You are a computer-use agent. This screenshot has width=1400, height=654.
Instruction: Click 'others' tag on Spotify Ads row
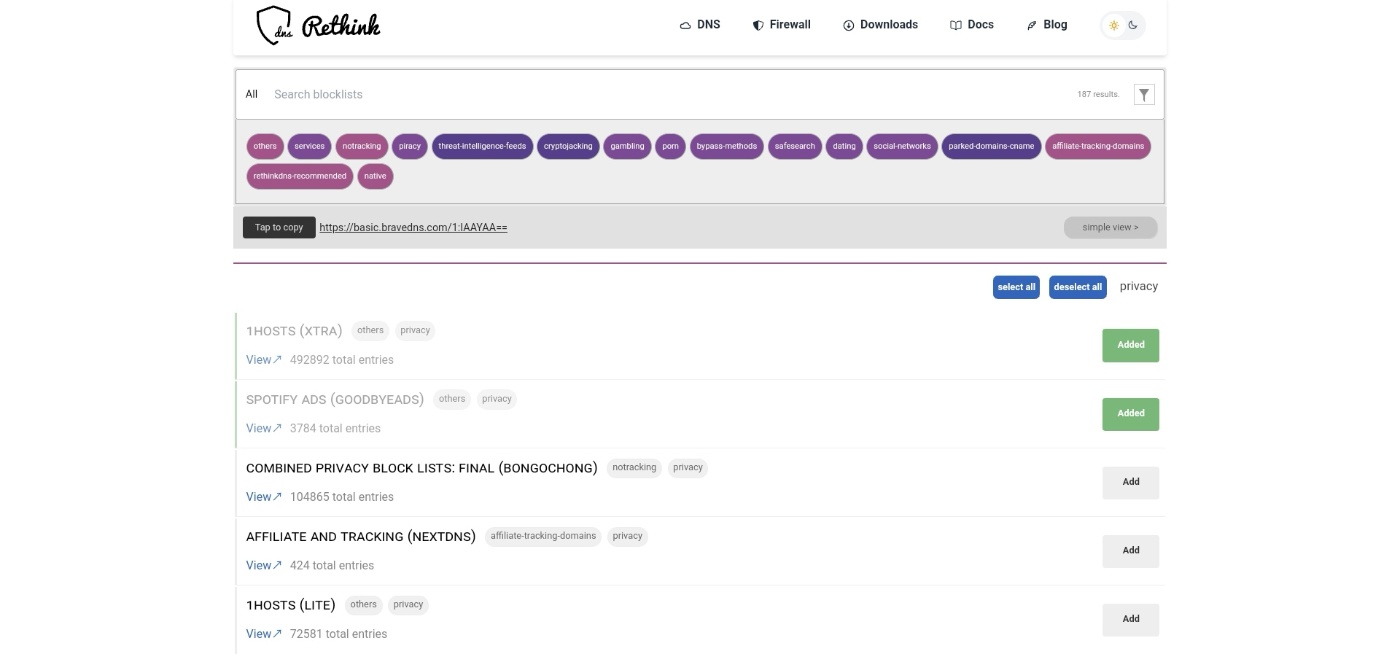coord(452,399)
